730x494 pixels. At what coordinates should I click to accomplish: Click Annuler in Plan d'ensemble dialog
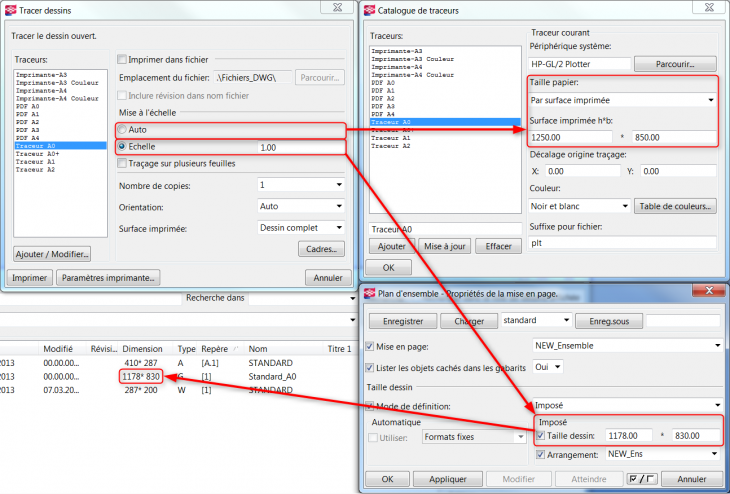[692, 479]
